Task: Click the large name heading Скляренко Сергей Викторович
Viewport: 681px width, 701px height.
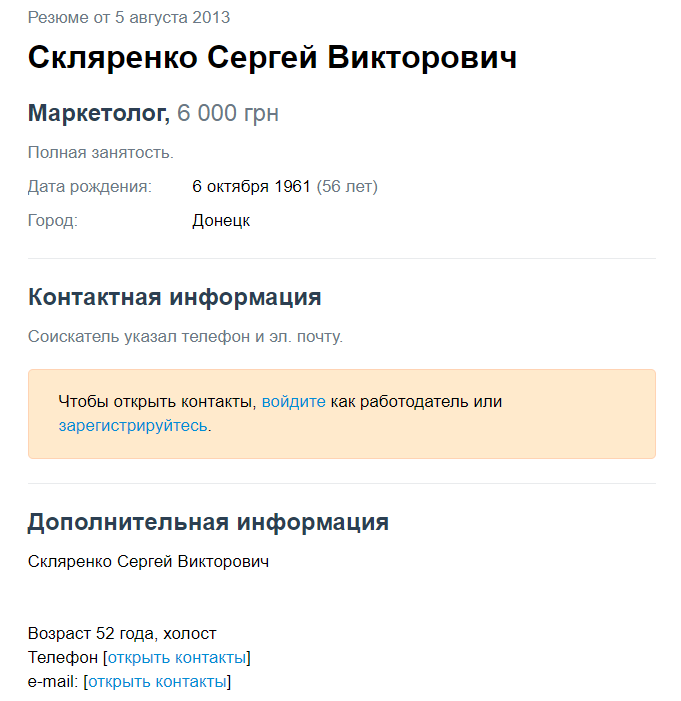Action: 272,58
